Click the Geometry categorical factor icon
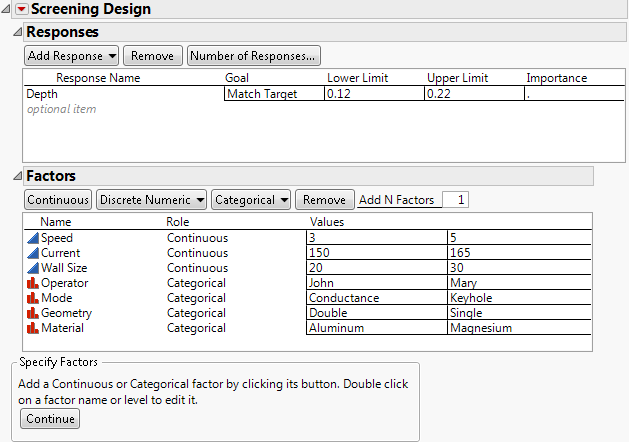The width and height of the screenshot is (629, 442). click(32, 313)
